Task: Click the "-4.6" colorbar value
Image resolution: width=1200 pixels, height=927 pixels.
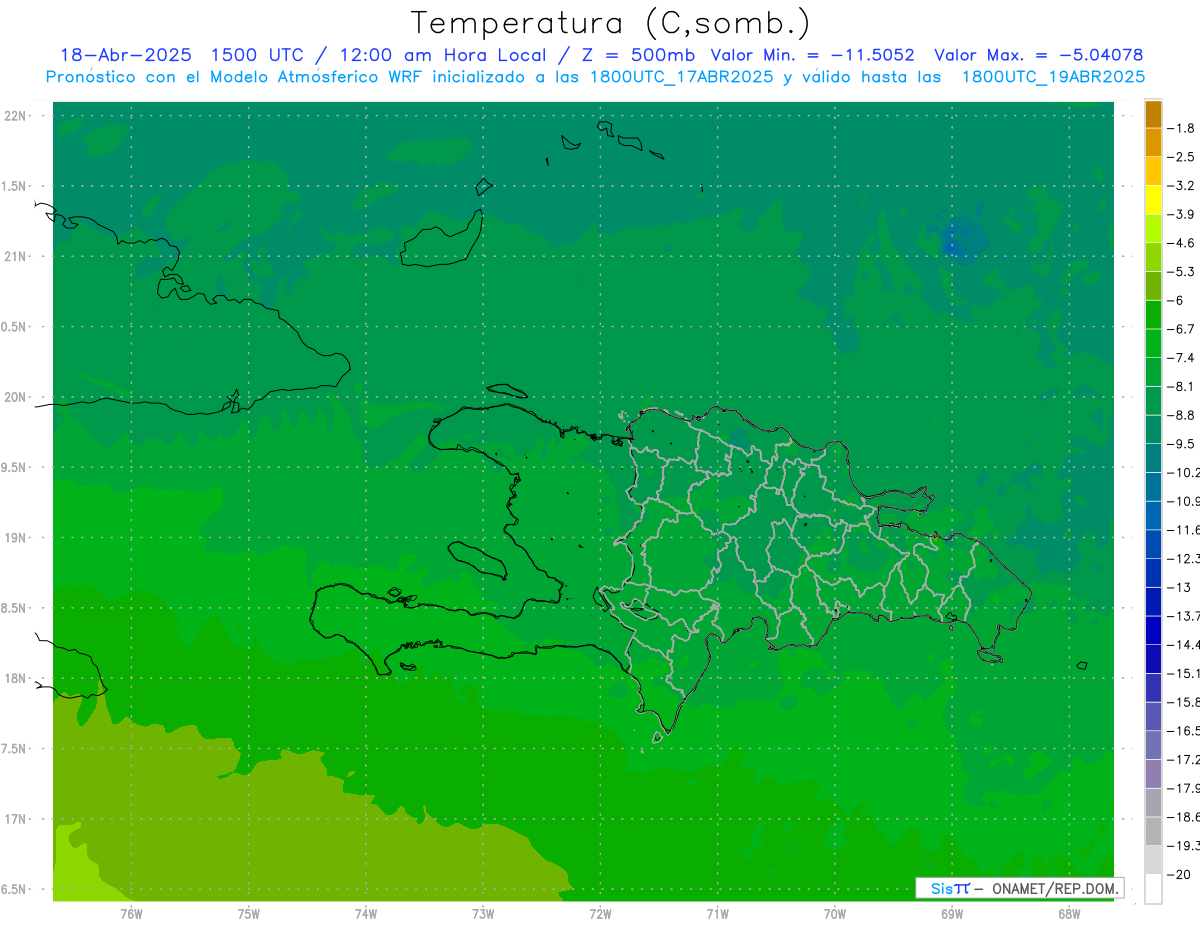Action: click(1181, 243)
